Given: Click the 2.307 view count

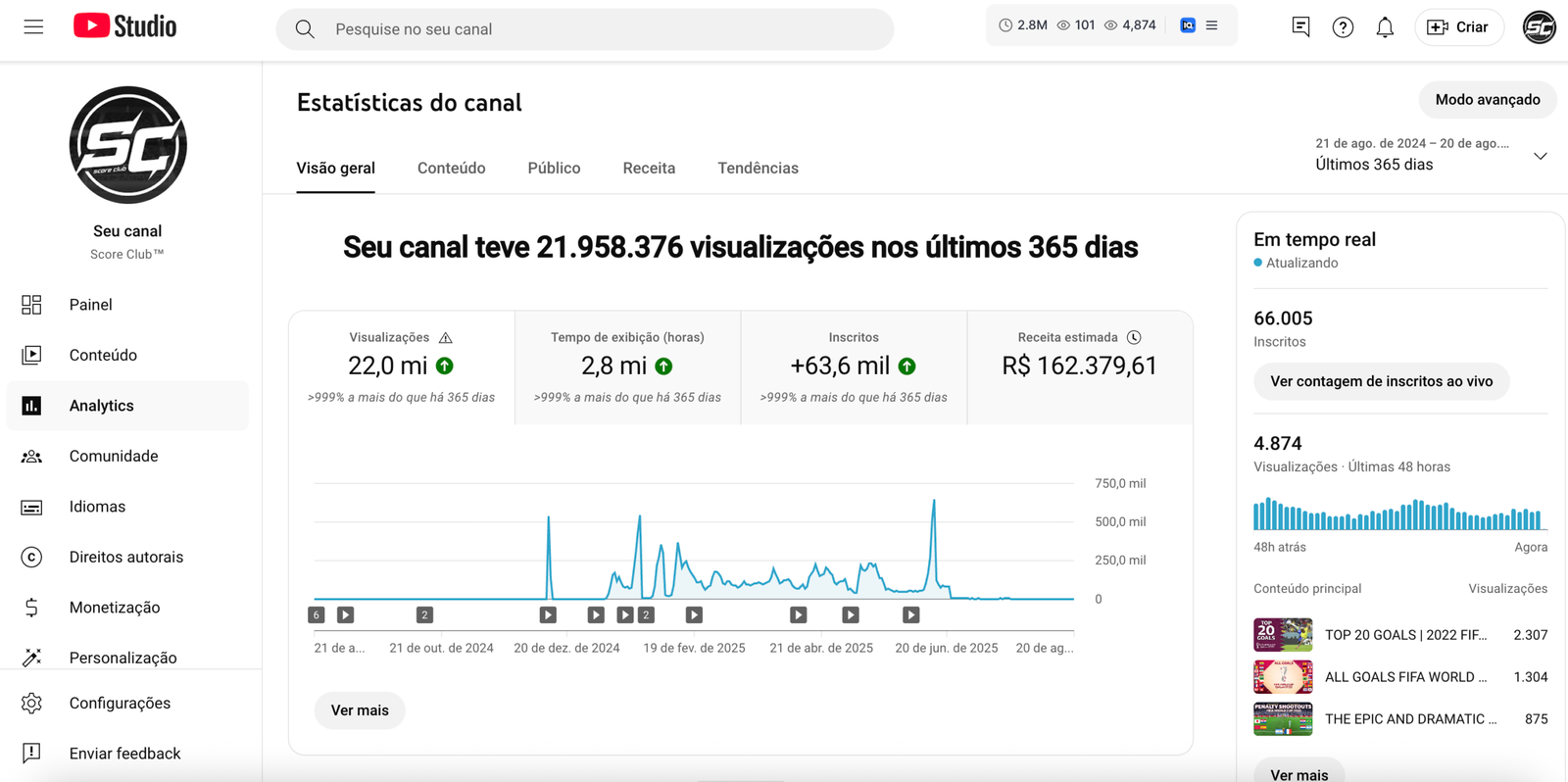Looking at the screenshot, I should (1530, 635).
